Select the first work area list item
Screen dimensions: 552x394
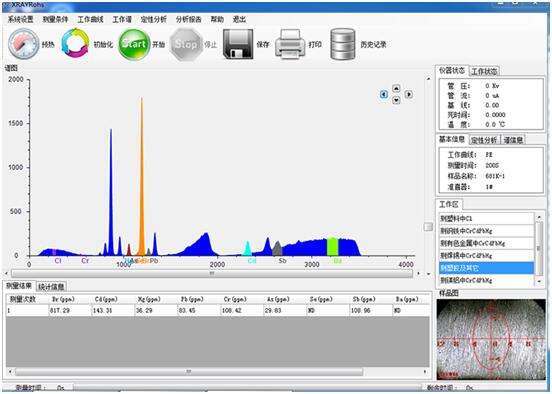tap(487, 218)
